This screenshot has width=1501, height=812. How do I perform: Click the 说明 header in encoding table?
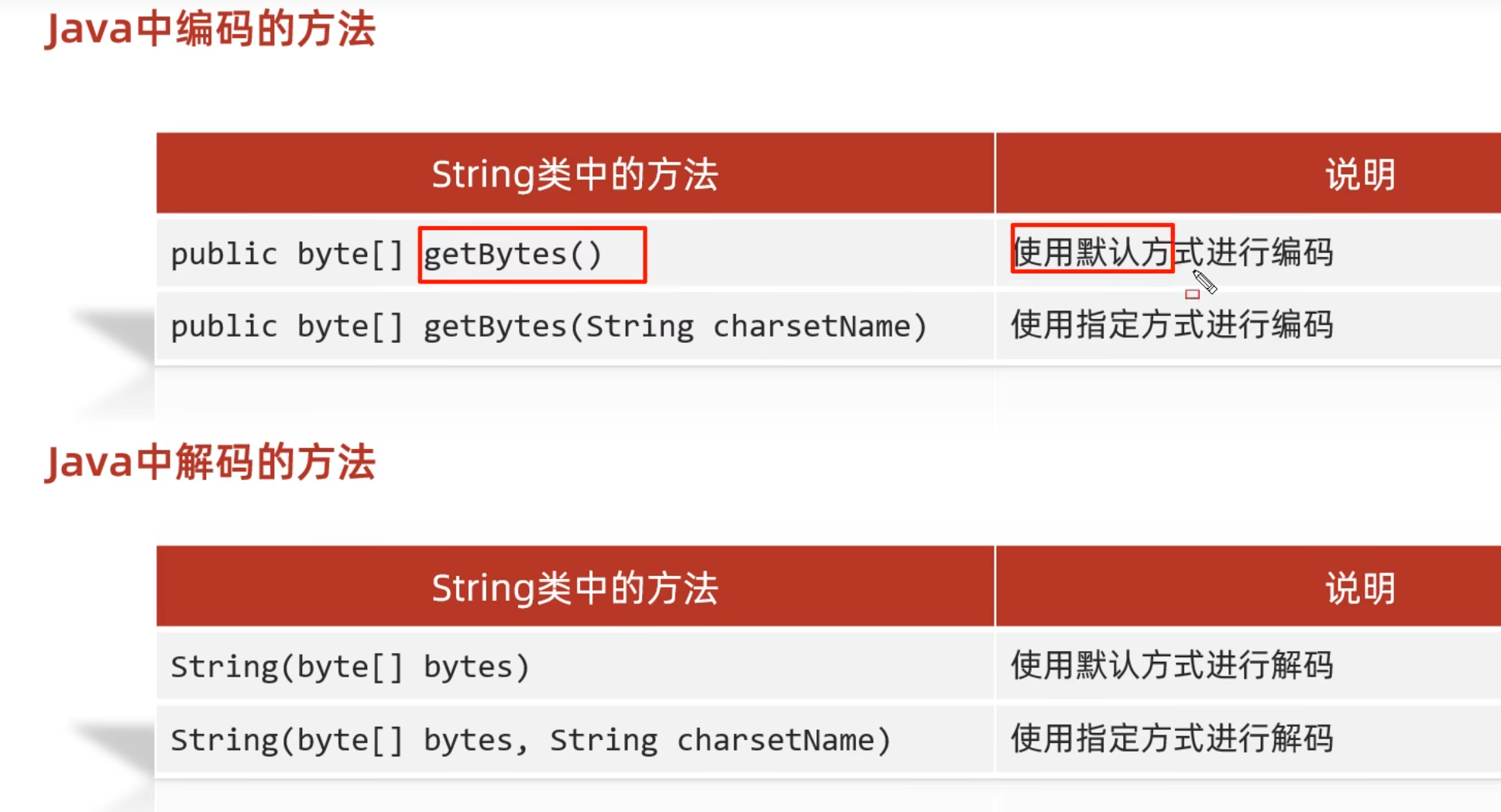[1360, 175]
